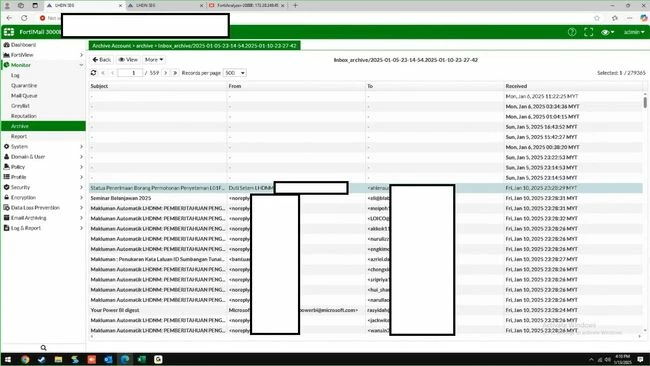650x366 pixels.
Task: Click the Back button
Action: pos(102,60)
